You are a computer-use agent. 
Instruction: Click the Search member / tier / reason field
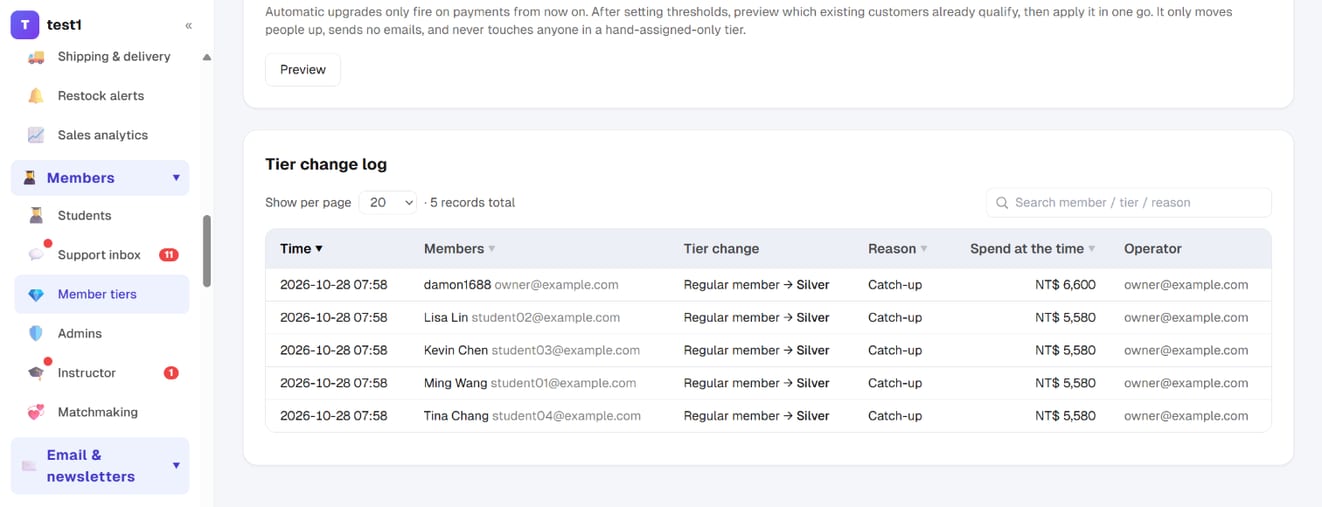pos(1129,203)
